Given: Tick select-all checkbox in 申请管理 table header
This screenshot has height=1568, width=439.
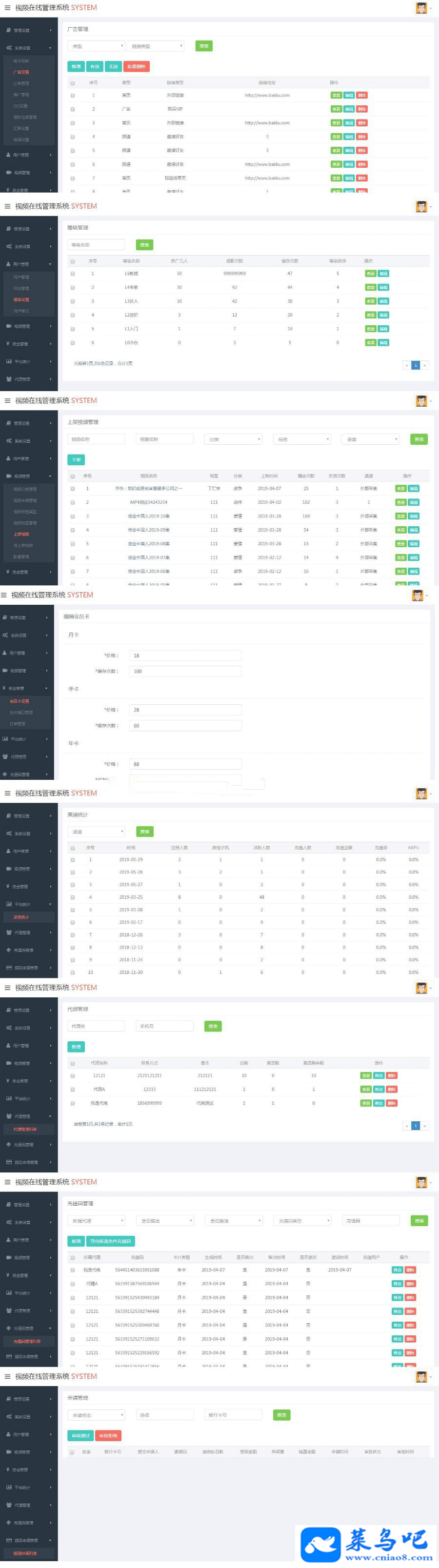Looking at the screenshot, I should [73, 1452].
